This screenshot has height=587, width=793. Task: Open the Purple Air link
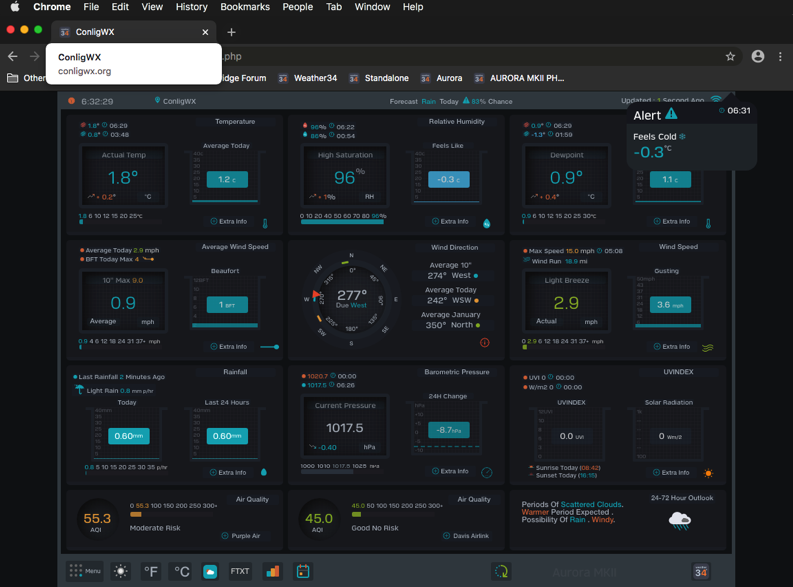[241, 536]
